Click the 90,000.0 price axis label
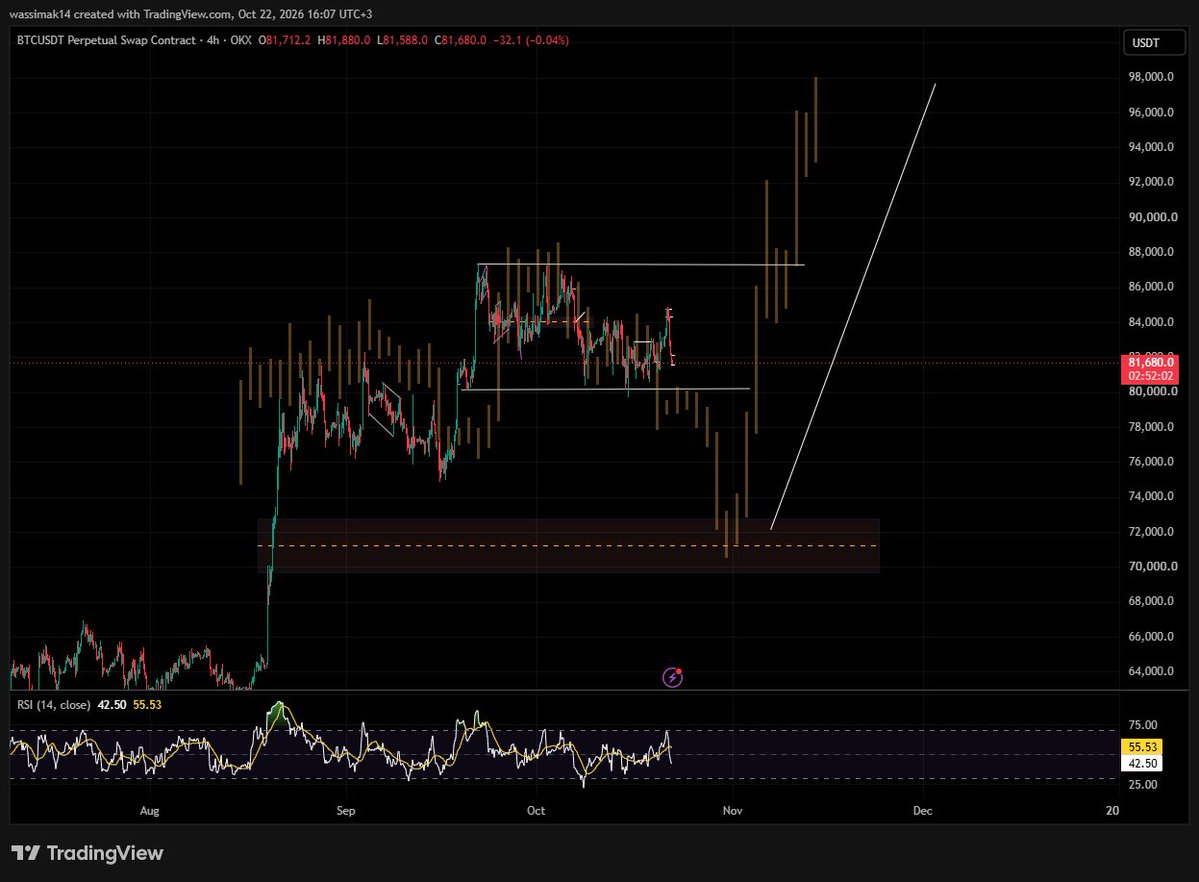The height and width of the screenshot is (882, 1199). click(1153, 216)
